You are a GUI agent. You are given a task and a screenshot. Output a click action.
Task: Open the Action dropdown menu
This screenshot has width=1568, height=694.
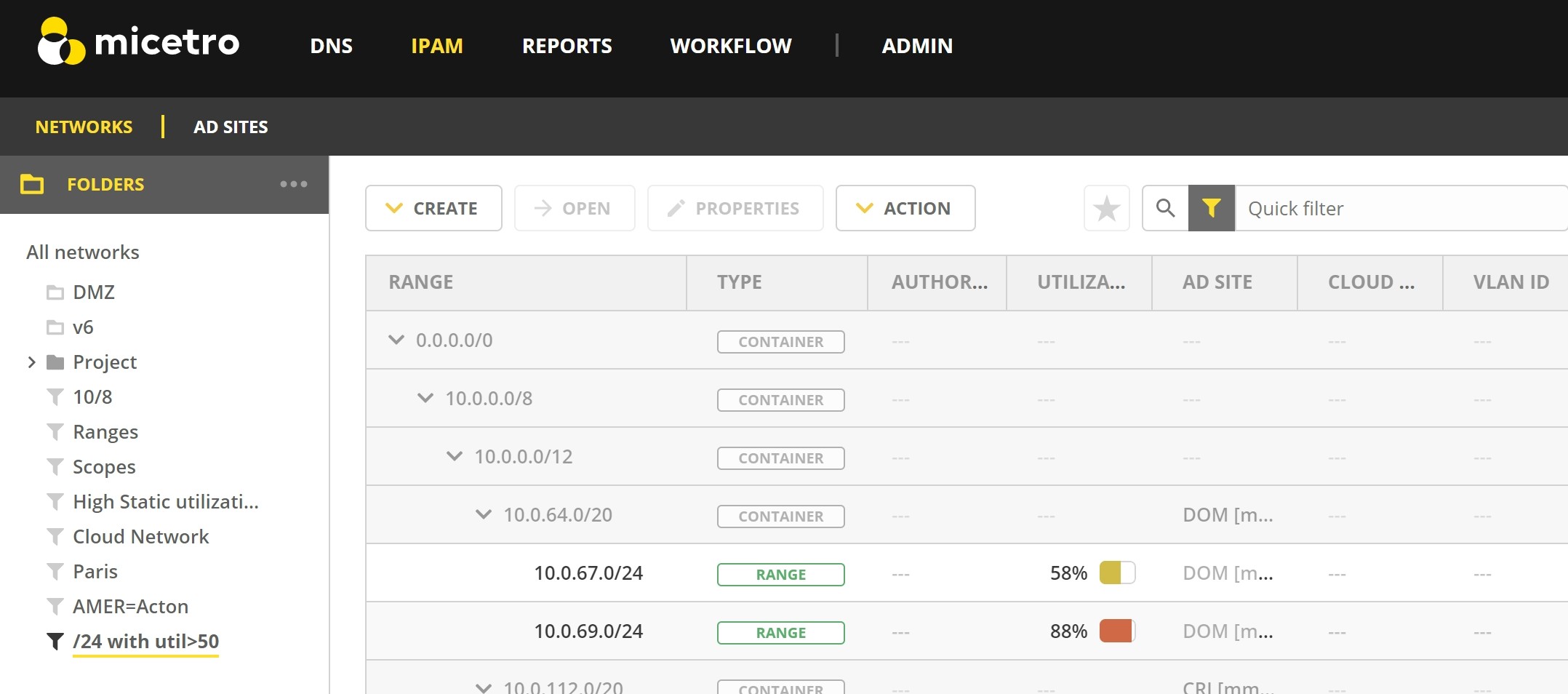click(905, 209)
